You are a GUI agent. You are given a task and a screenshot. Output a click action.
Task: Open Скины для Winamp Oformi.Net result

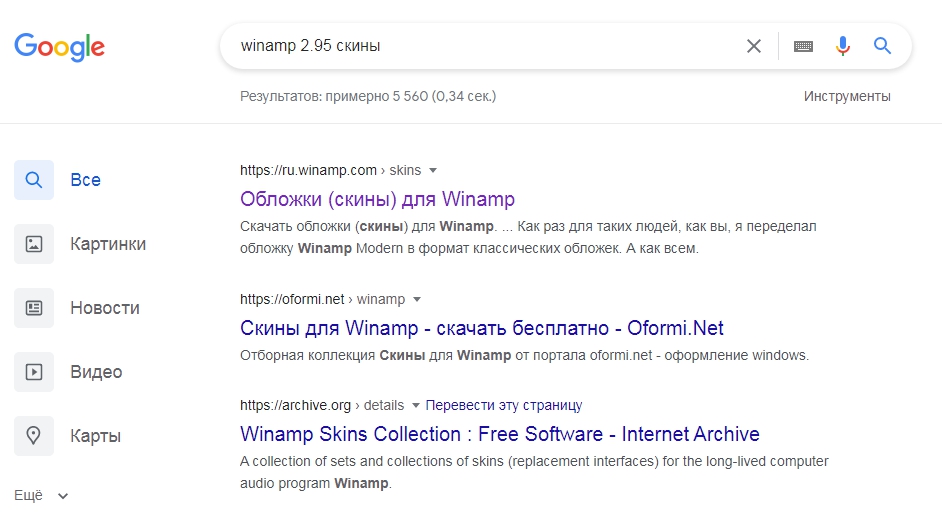click(x=482, y=328)
